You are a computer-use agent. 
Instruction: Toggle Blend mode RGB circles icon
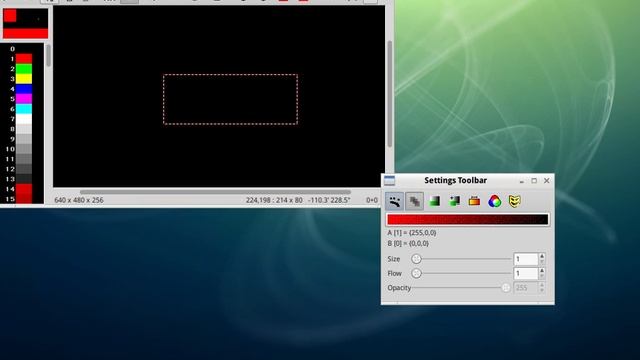click(x=494, y=201)
